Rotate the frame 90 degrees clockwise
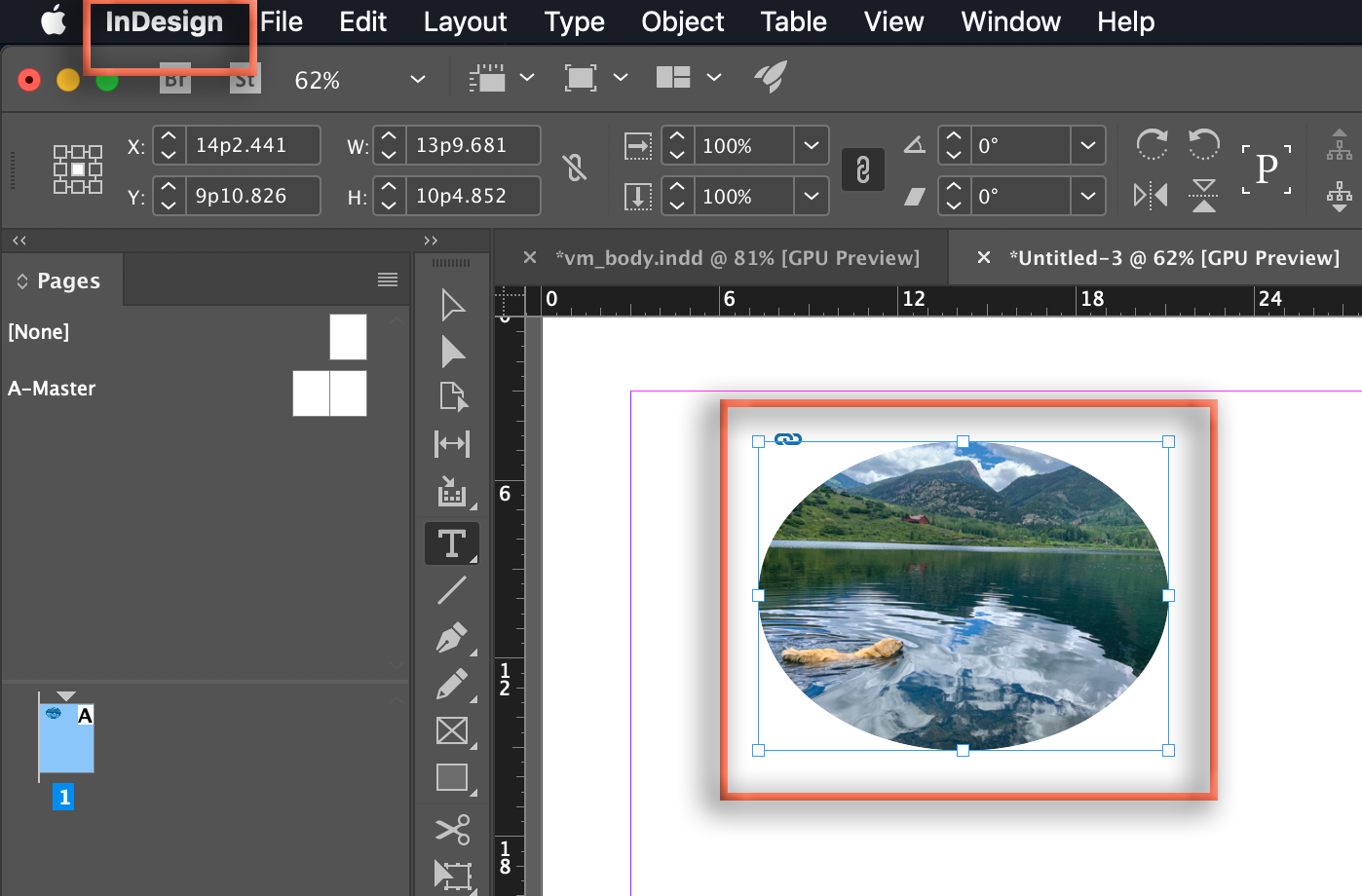The height and width of the screenshot is (896, 1362). coord(1152,144)
